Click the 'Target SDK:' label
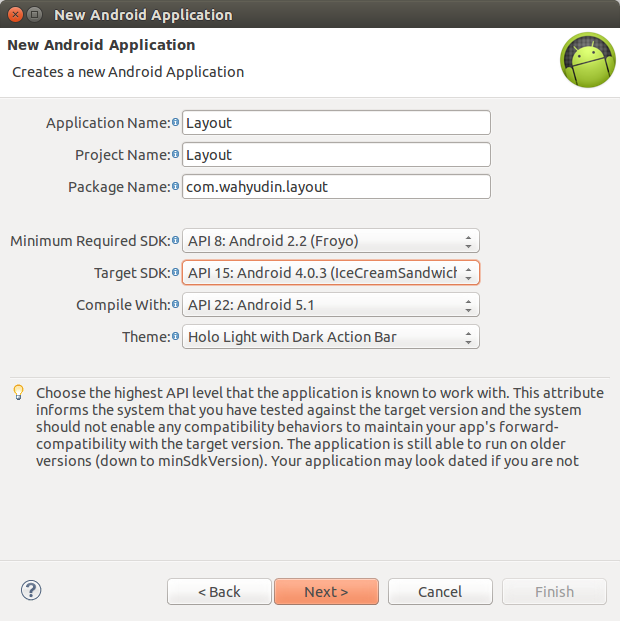The width and height of the screenshot is (620, 621). coord(132,273)
